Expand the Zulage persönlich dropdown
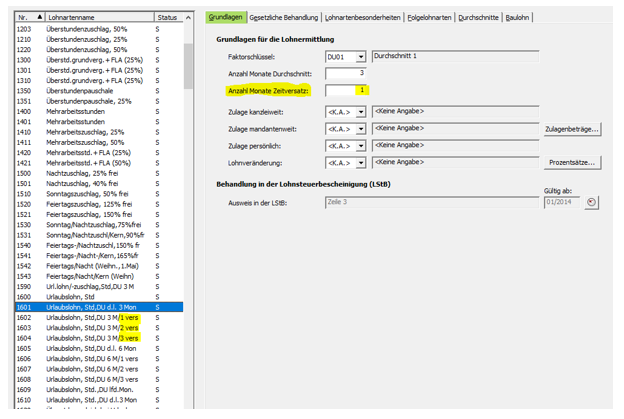The height and width of the screenshot is (419, 624). [360, 145]
